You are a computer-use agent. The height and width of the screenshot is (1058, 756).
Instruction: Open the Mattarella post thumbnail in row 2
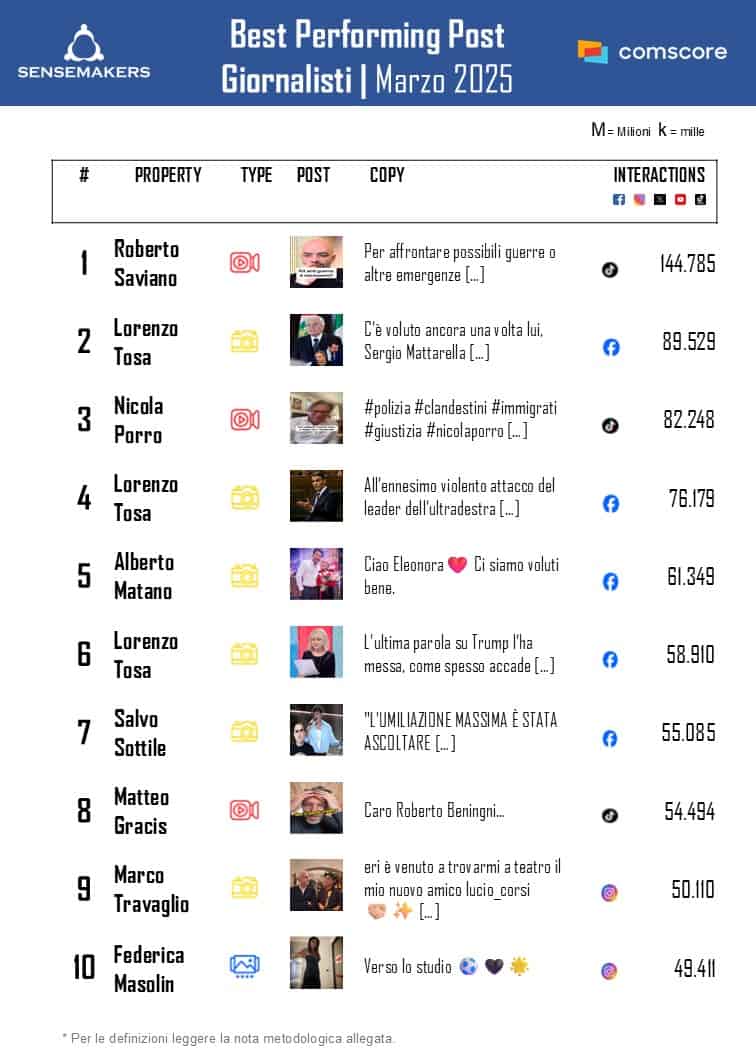(x=316, y=340)
